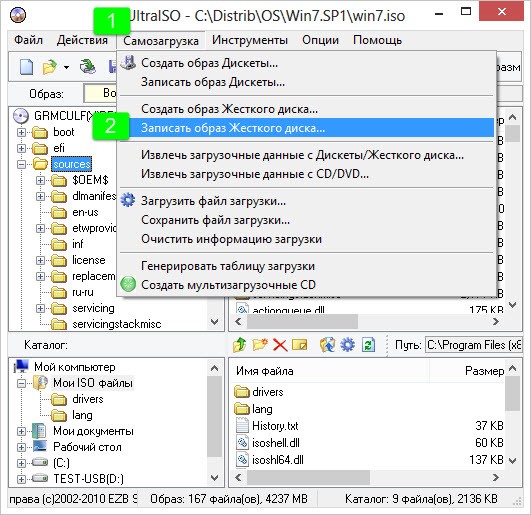Expand the TEST-USB(D:) drive node

(x=21, y=479)
